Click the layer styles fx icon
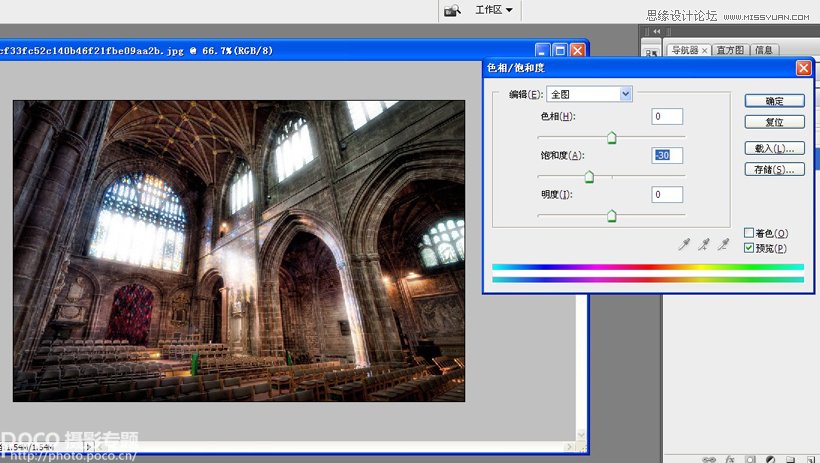 [x=729, y=458]
